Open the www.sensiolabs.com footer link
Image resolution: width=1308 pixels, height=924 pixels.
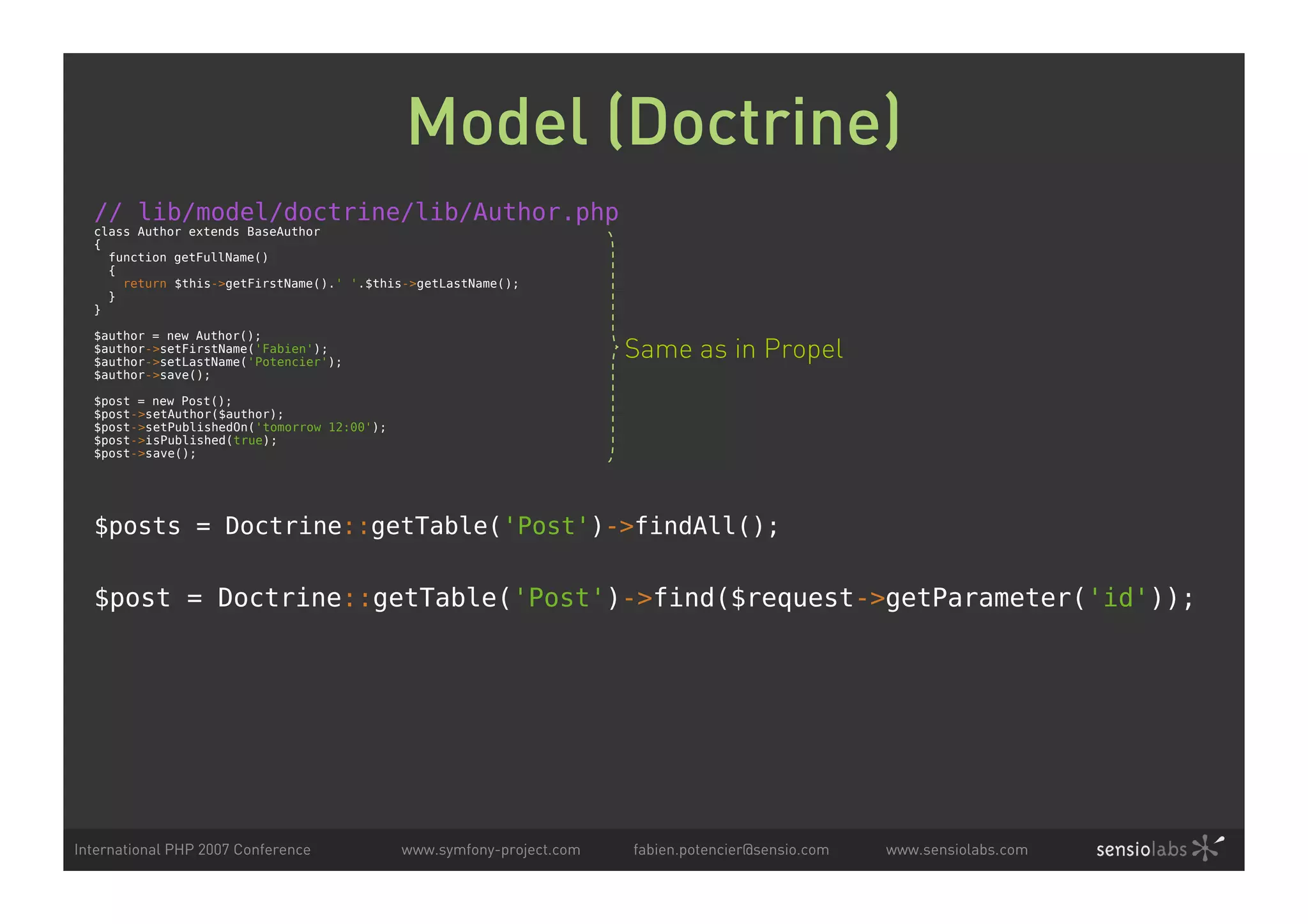coord(957,850)
